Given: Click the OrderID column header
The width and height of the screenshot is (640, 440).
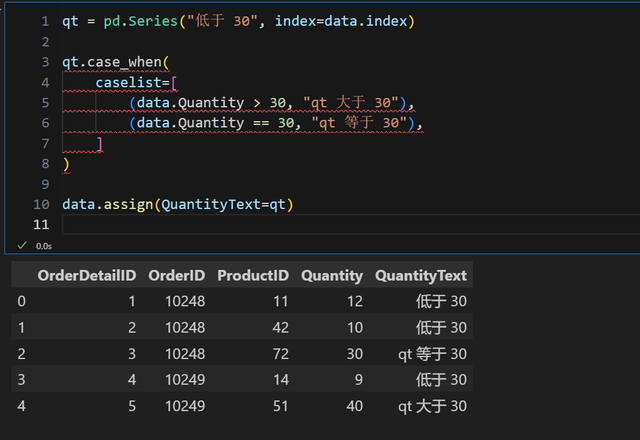Looking at the screenshot, I should point(176,275).
